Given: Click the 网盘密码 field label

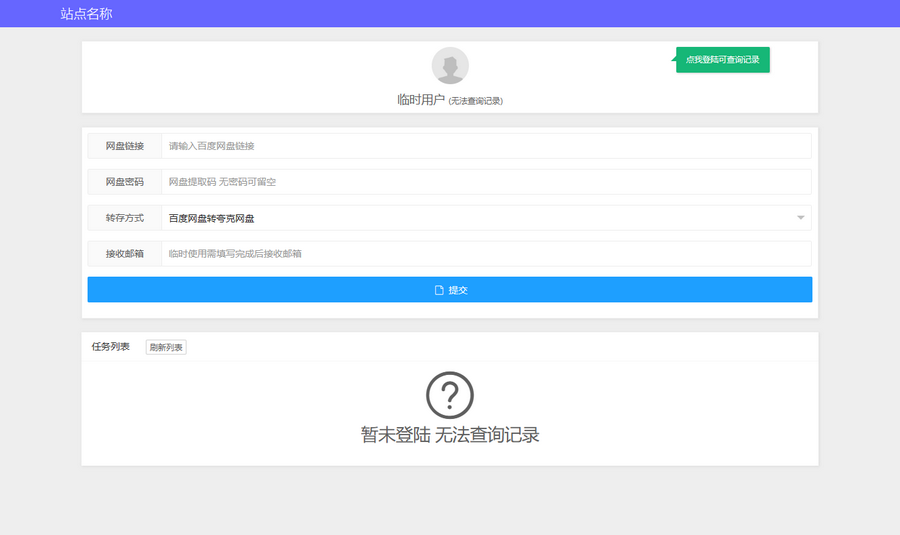Looking at the screenshot, I should [x=125, y=182].
